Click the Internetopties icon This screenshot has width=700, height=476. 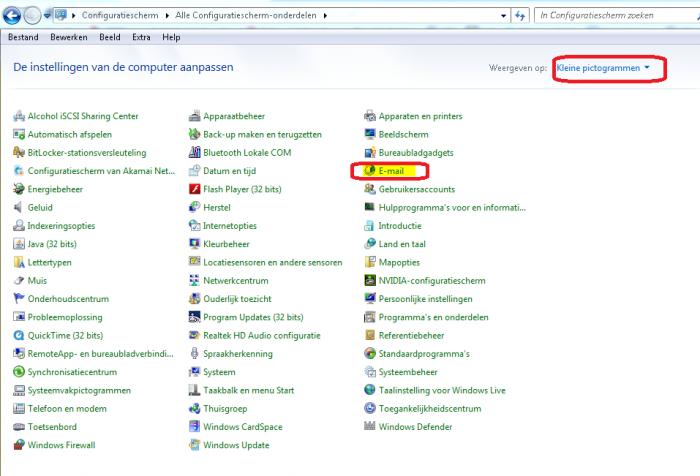(x=194, y=226)
